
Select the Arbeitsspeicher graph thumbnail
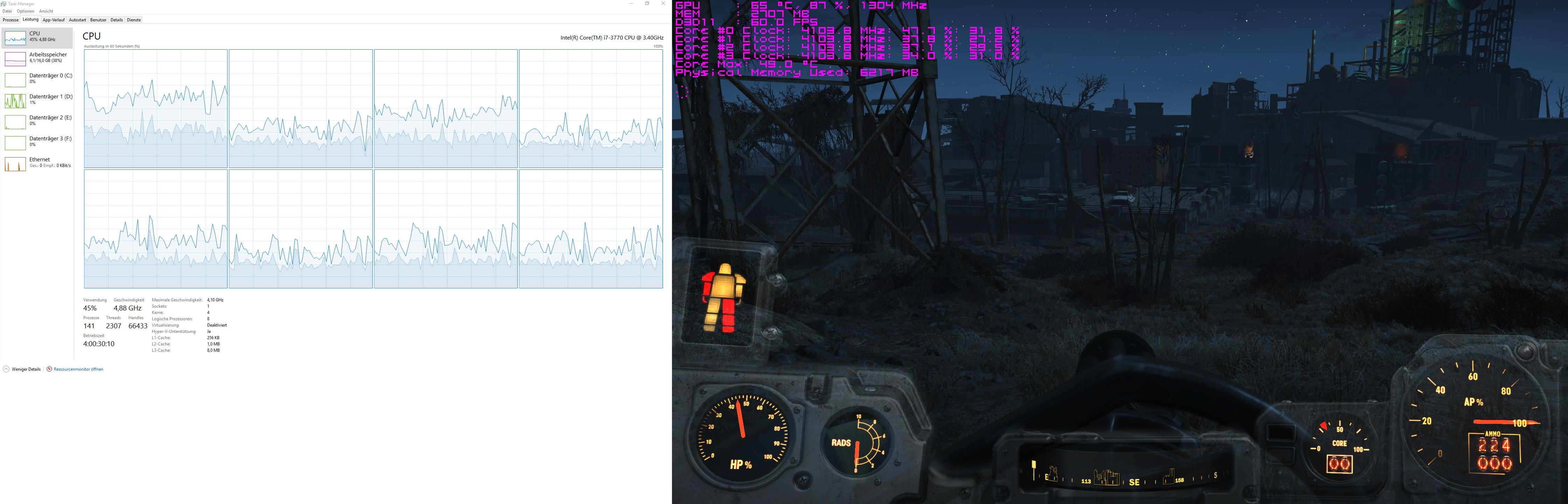pyautogui.click(x=15, y=58)
